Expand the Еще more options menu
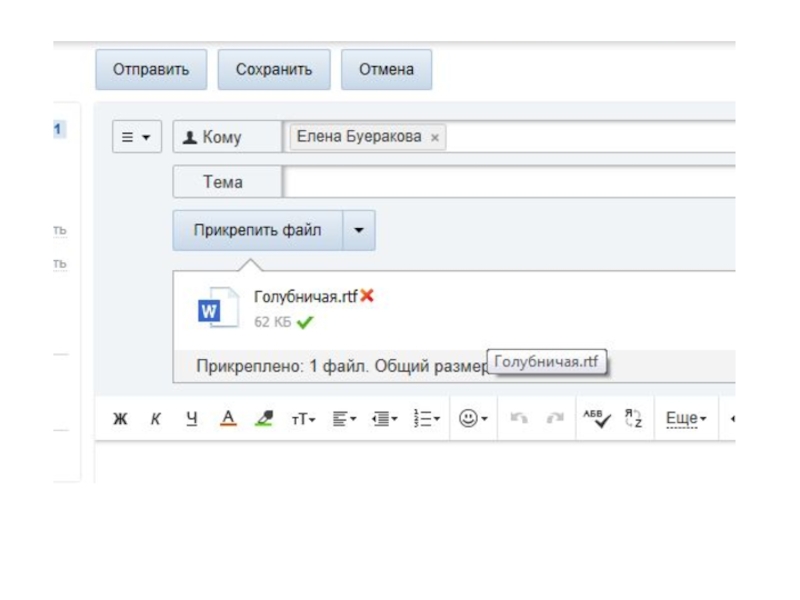The width and height of the screenshot is (800, 600). click(686, 419)
